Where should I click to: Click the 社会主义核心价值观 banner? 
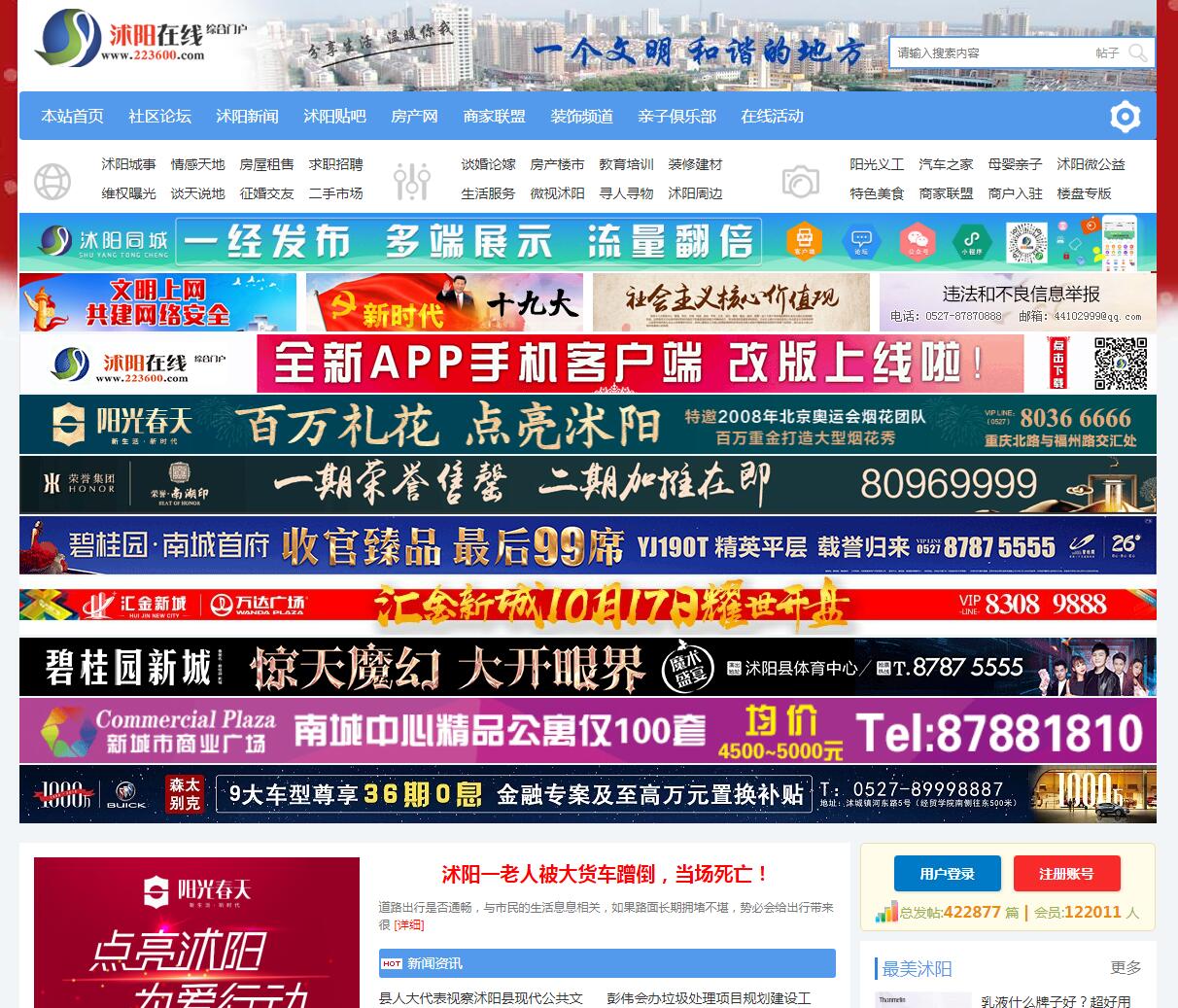(x=731, y=302)
